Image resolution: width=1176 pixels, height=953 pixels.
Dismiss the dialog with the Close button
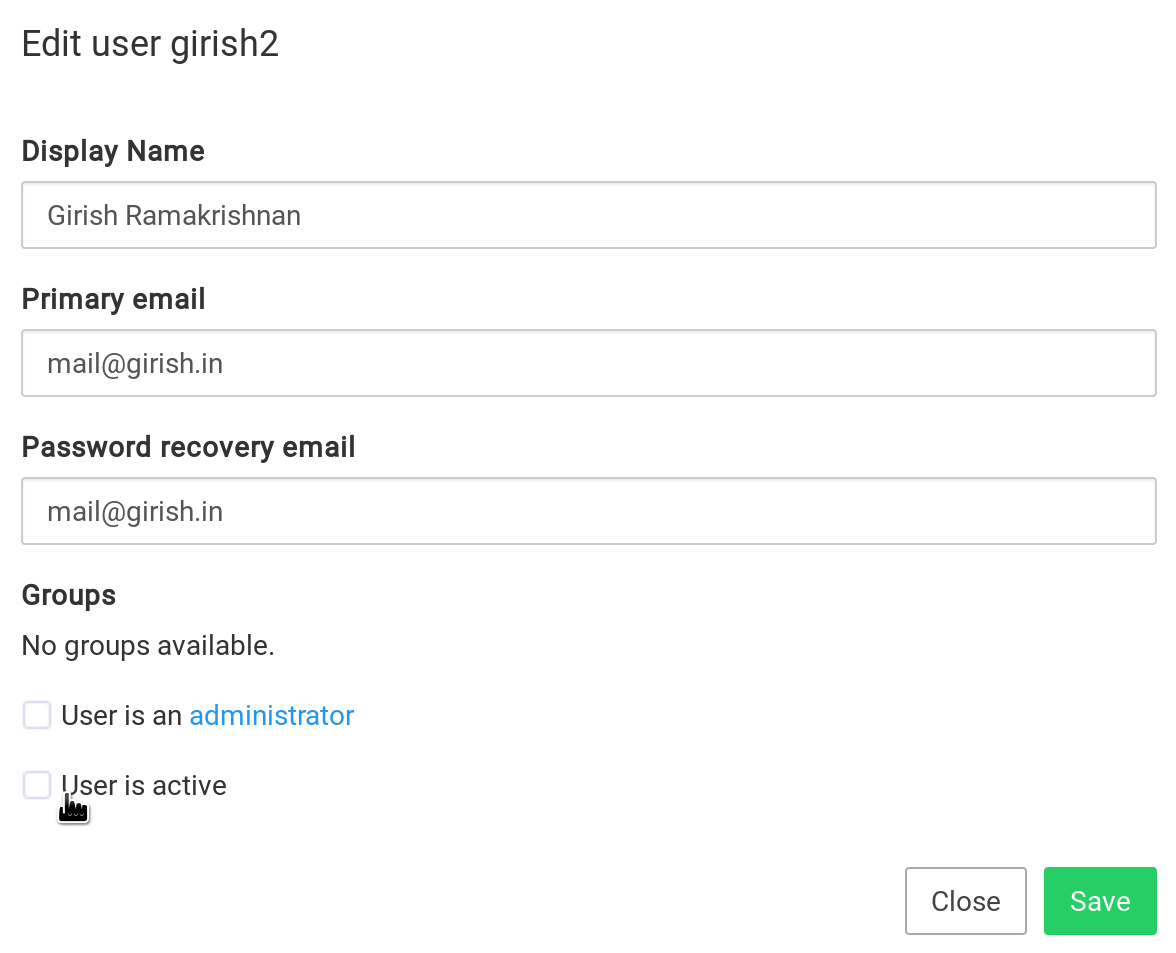click(x=965, y=901)
